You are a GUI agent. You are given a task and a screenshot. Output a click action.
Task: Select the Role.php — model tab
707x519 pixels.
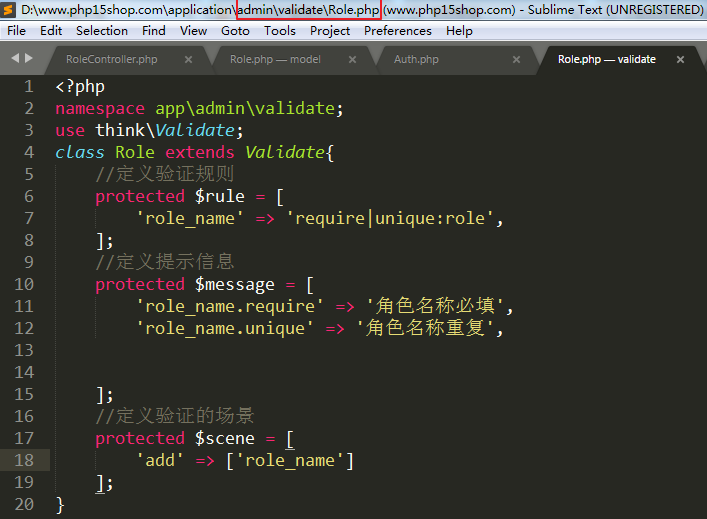pos(275,60)
